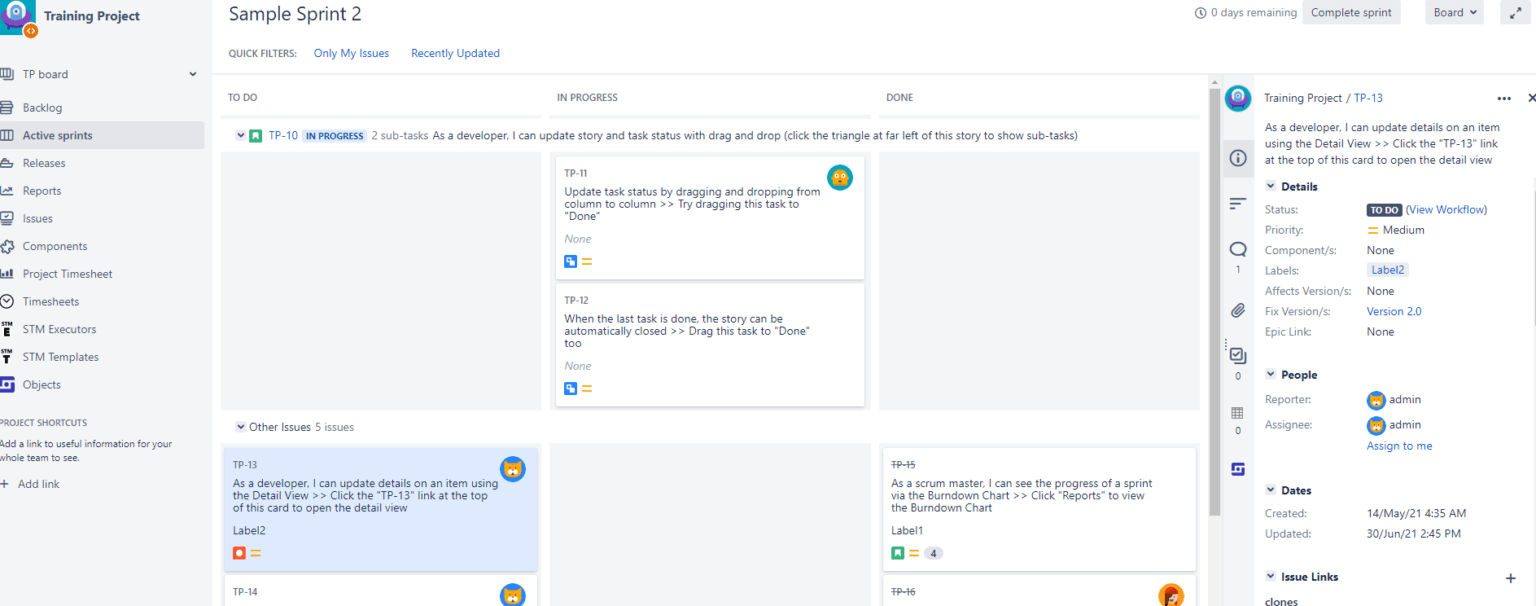Expand the TP-10 story sub-tasks triangle

tap(241, 135)
